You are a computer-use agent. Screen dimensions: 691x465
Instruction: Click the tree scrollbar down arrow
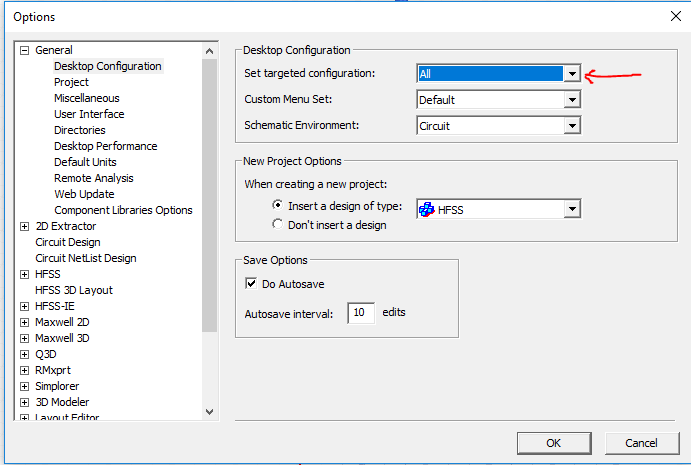(209, 412)
